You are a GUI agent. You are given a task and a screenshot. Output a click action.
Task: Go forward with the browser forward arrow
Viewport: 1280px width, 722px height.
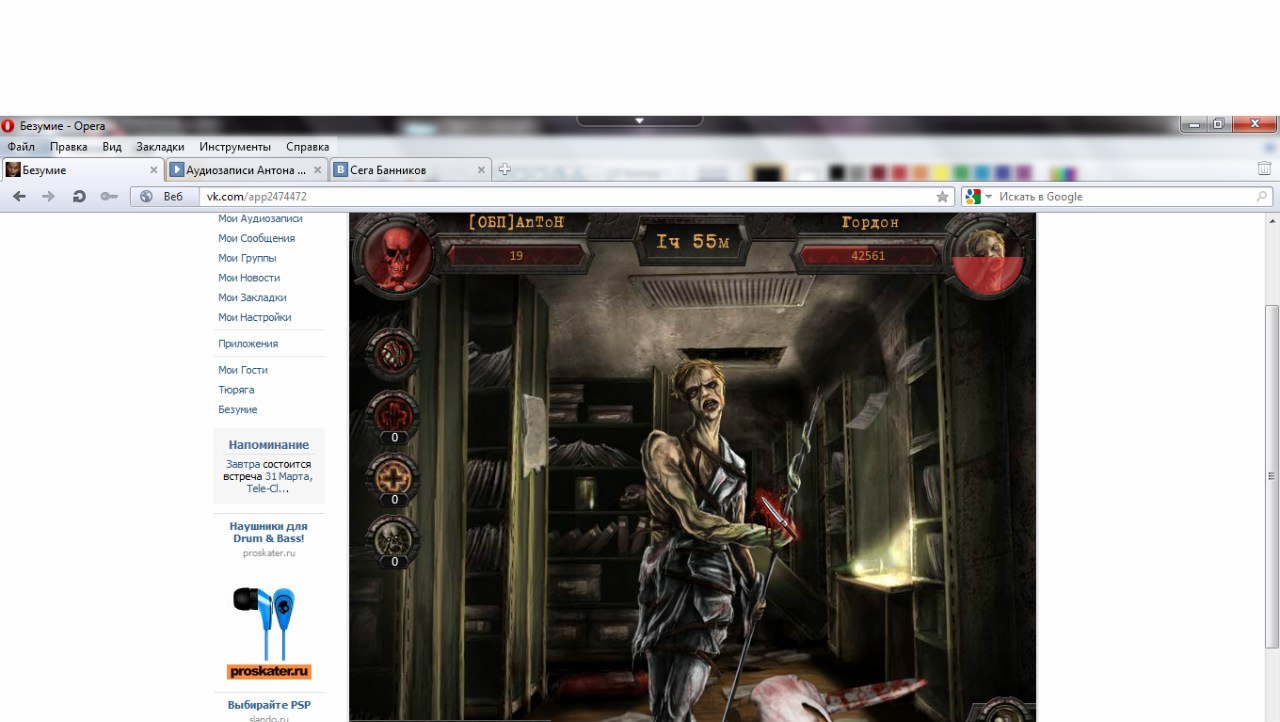[x=48, y=196]
